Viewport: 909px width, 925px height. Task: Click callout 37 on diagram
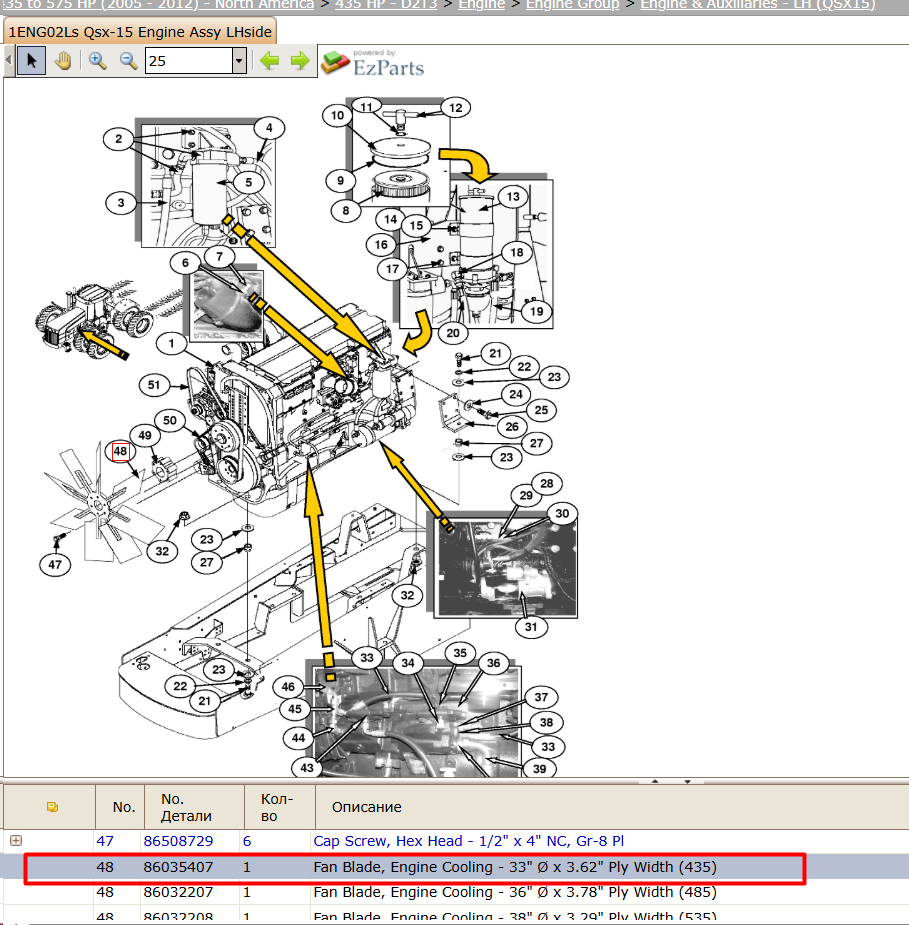pos(541,697)
